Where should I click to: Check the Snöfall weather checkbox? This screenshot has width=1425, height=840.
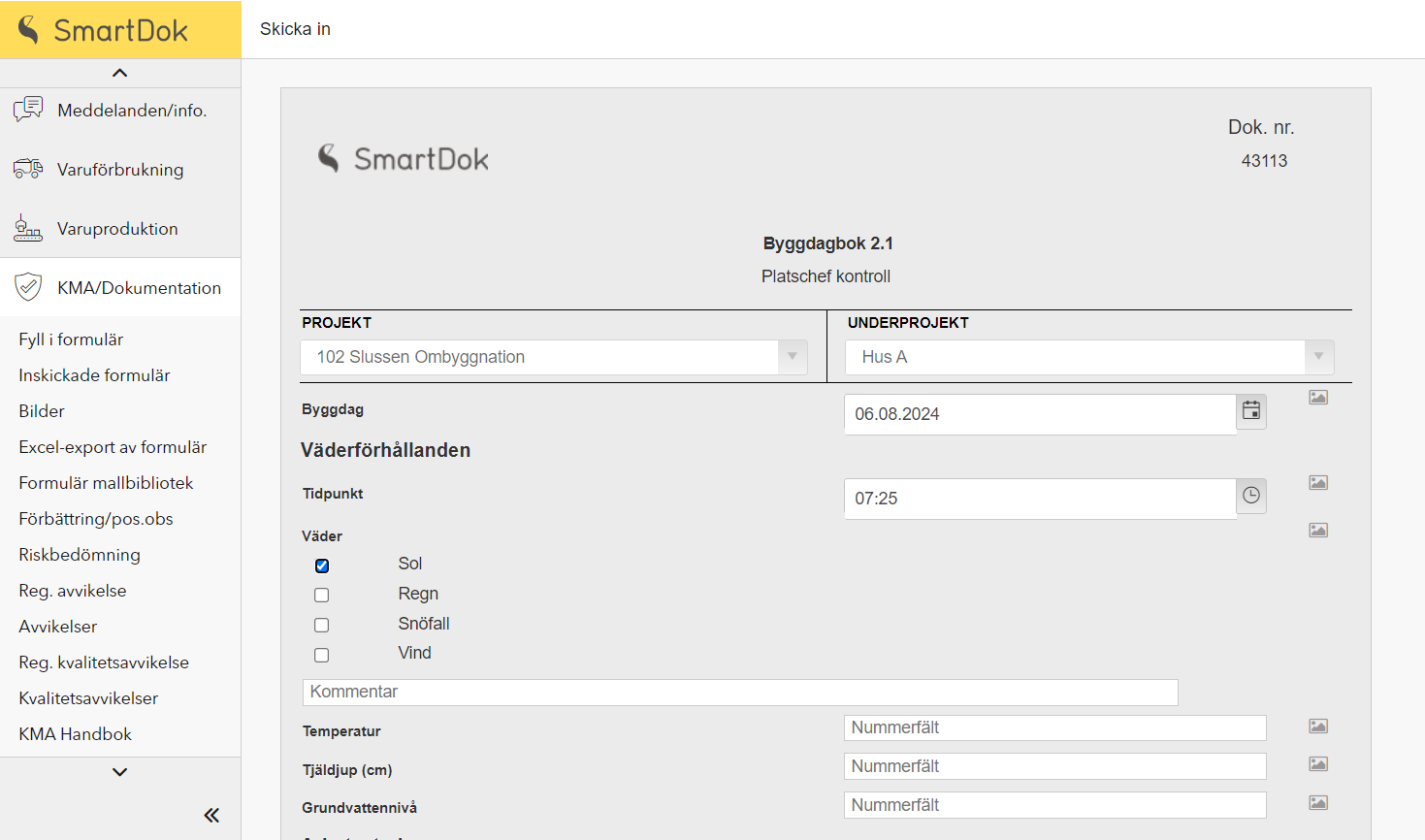(x=322, y=626)
